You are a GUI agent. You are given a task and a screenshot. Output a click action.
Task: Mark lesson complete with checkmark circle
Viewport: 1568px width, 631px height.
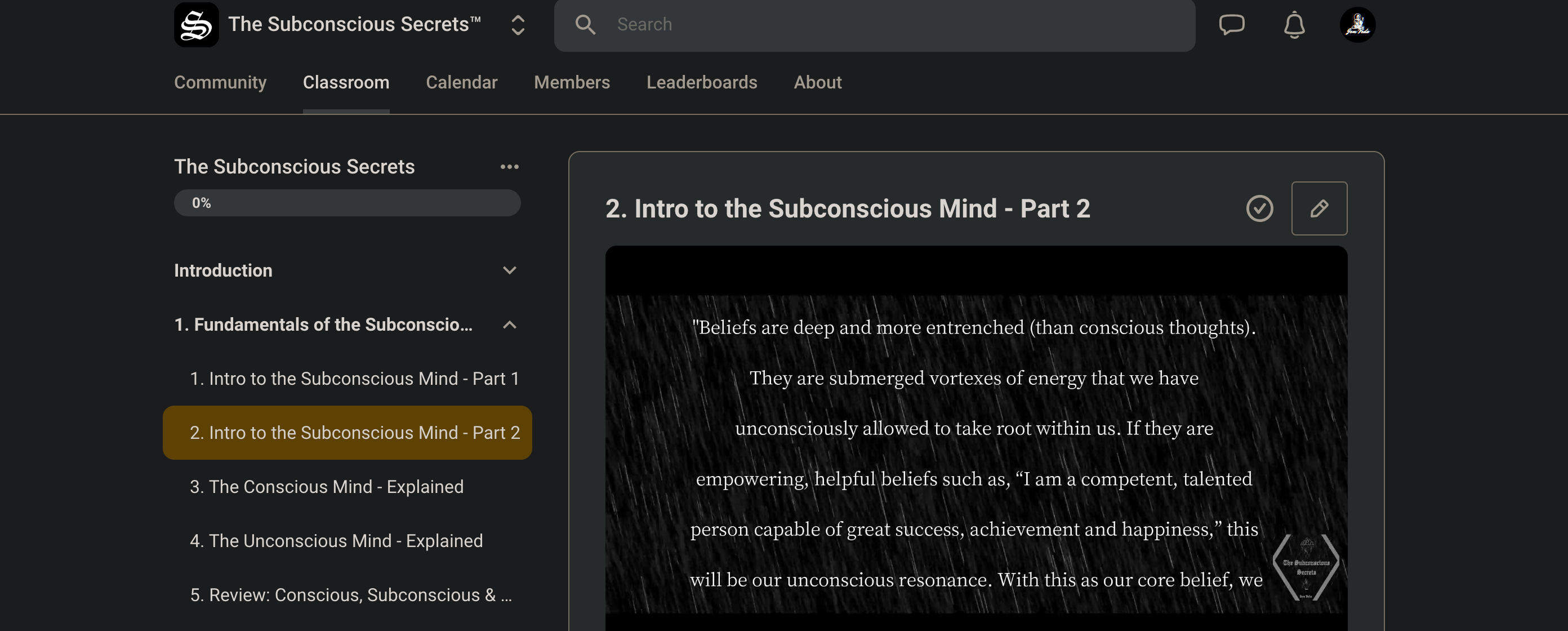[x=1259, y=208]
